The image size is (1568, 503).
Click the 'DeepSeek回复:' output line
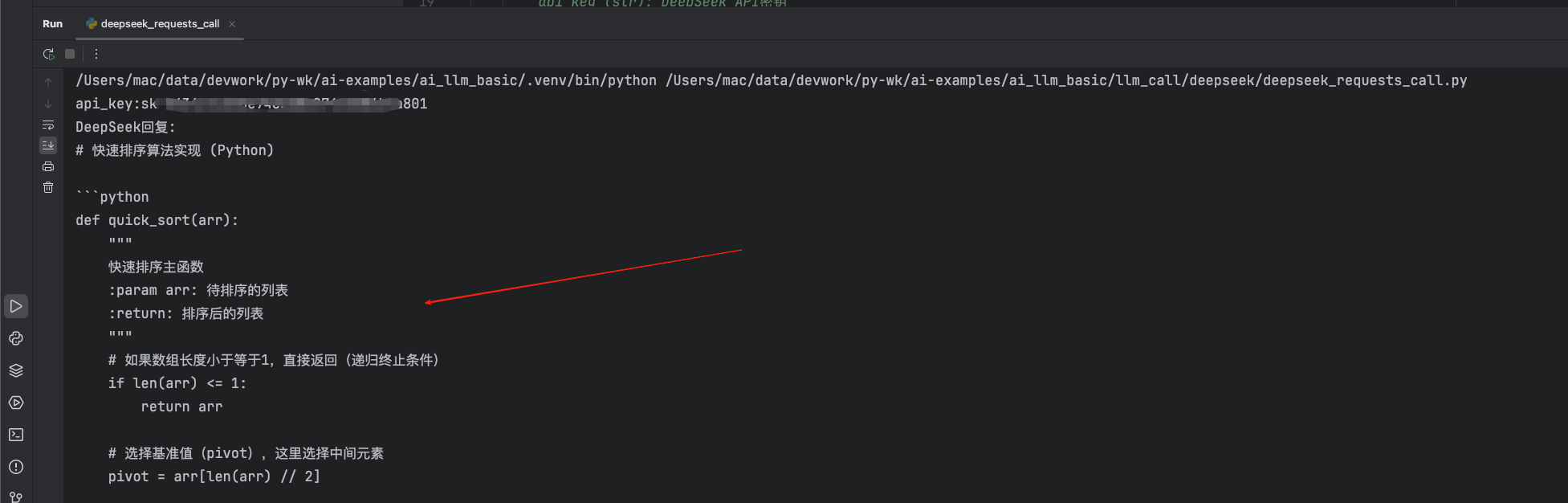coord(125,127)
